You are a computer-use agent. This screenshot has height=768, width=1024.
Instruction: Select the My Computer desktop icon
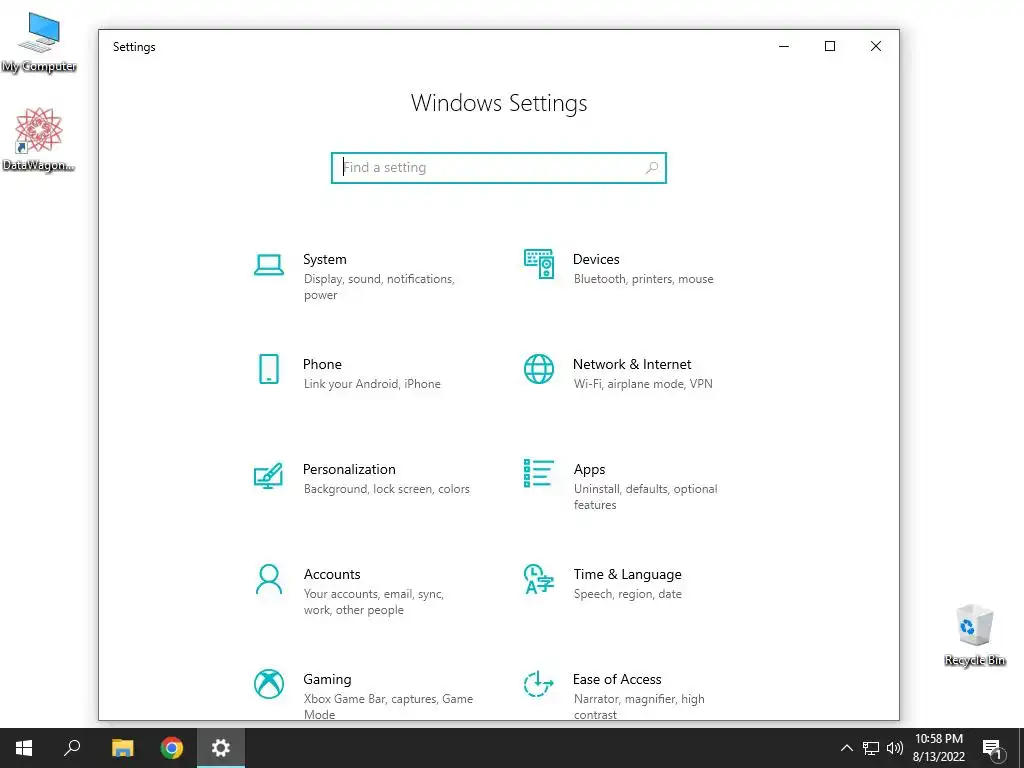coord(39,42)
